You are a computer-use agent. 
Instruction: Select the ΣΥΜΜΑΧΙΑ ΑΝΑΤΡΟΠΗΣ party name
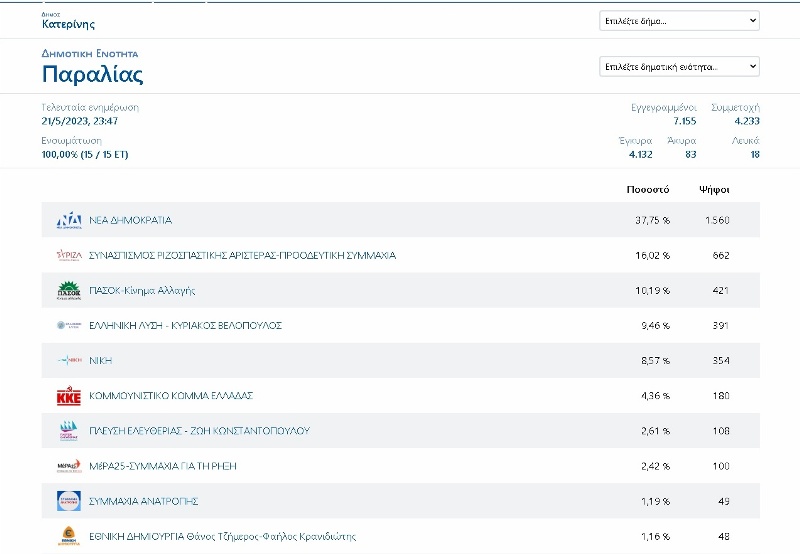click(x=143, y=501)
